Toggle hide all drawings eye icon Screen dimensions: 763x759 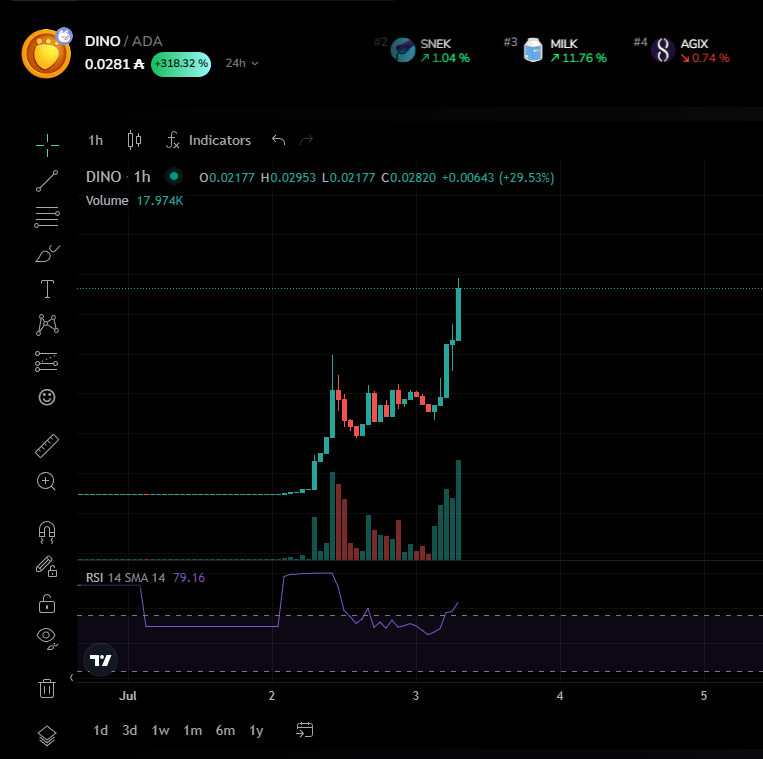coord(47,638)
